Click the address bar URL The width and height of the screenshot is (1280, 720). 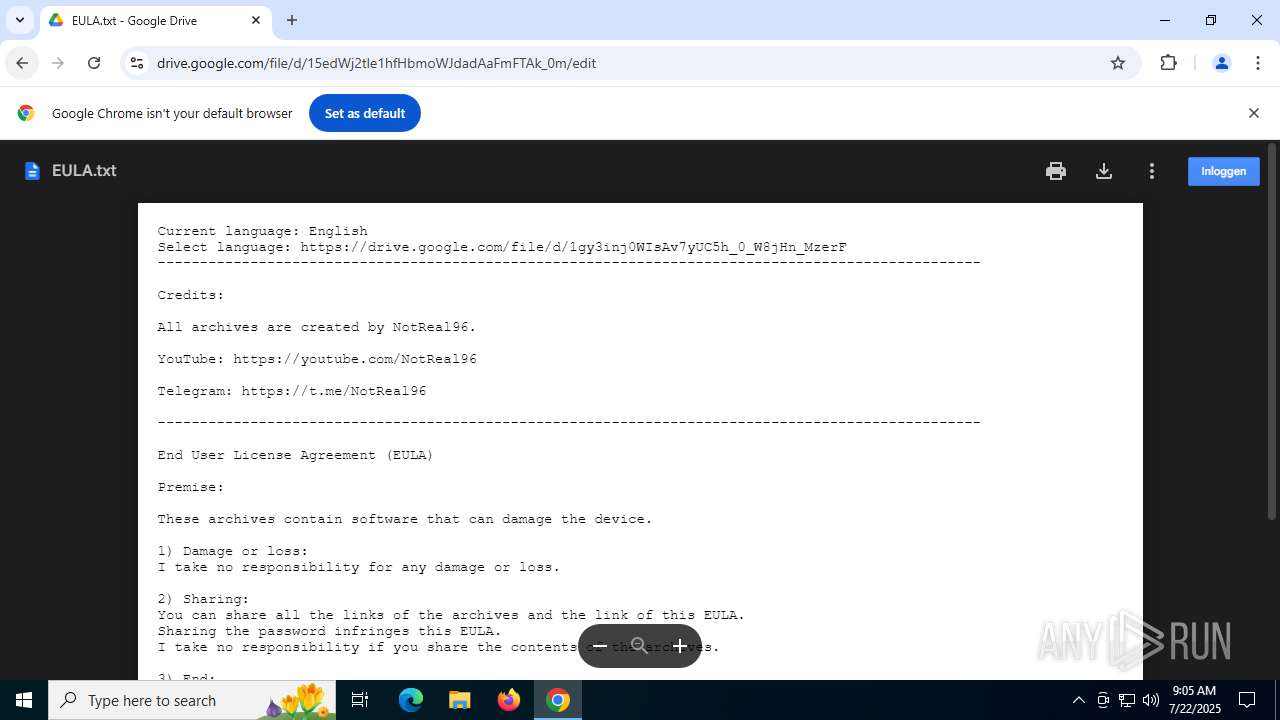376,63
